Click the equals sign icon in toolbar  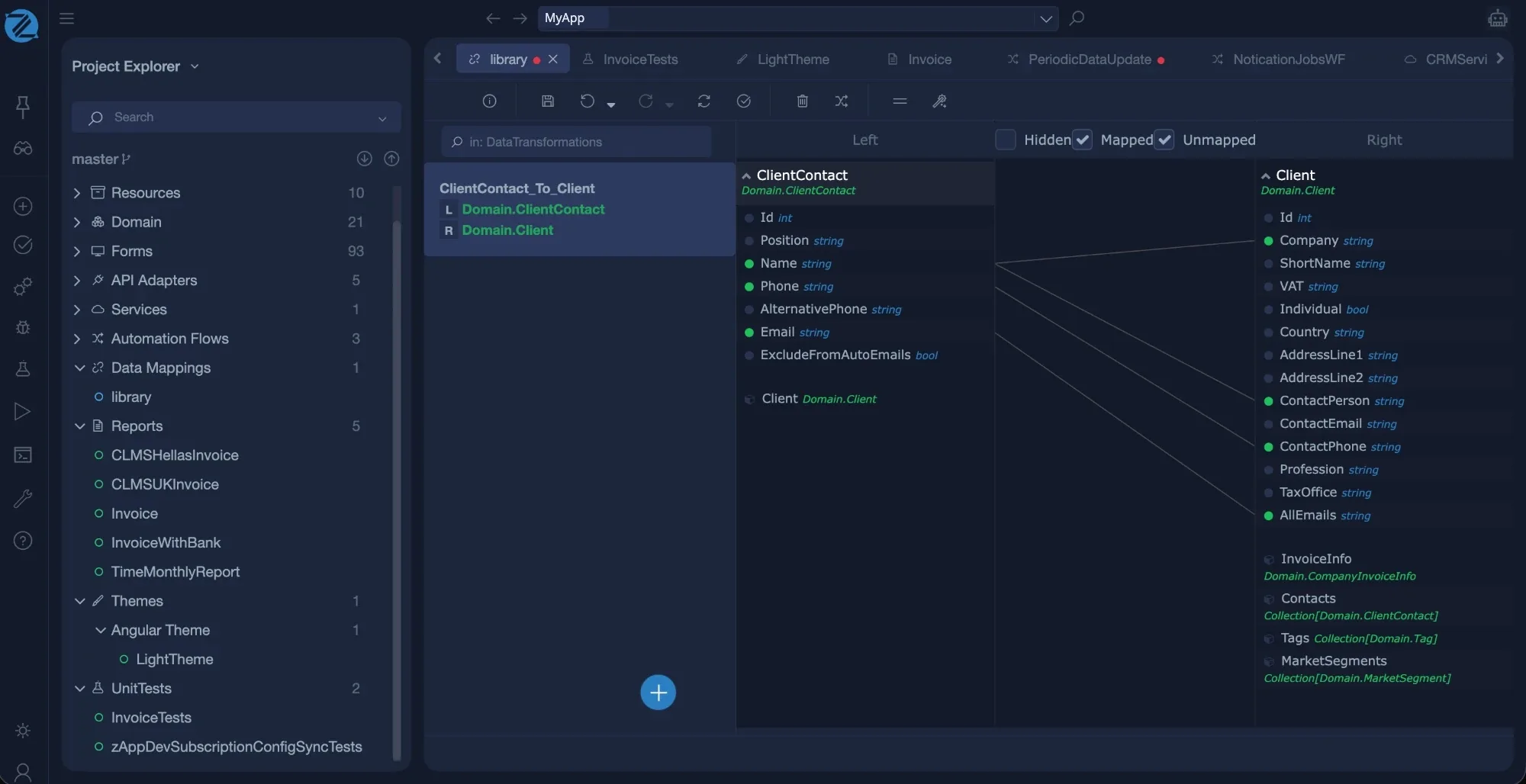click(x=900, y=101)
